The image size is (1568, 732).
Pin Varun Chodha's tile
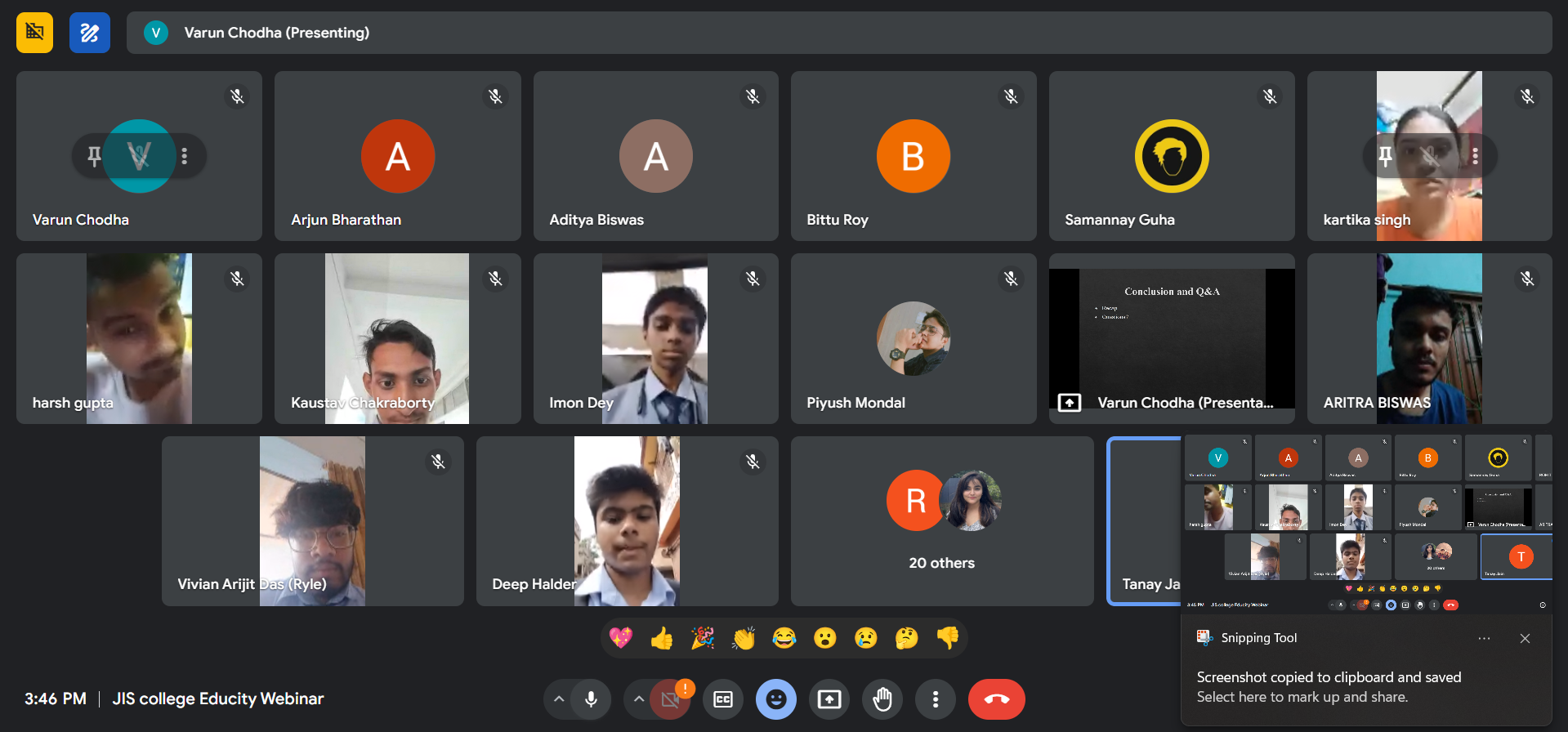tap(94, 155)
